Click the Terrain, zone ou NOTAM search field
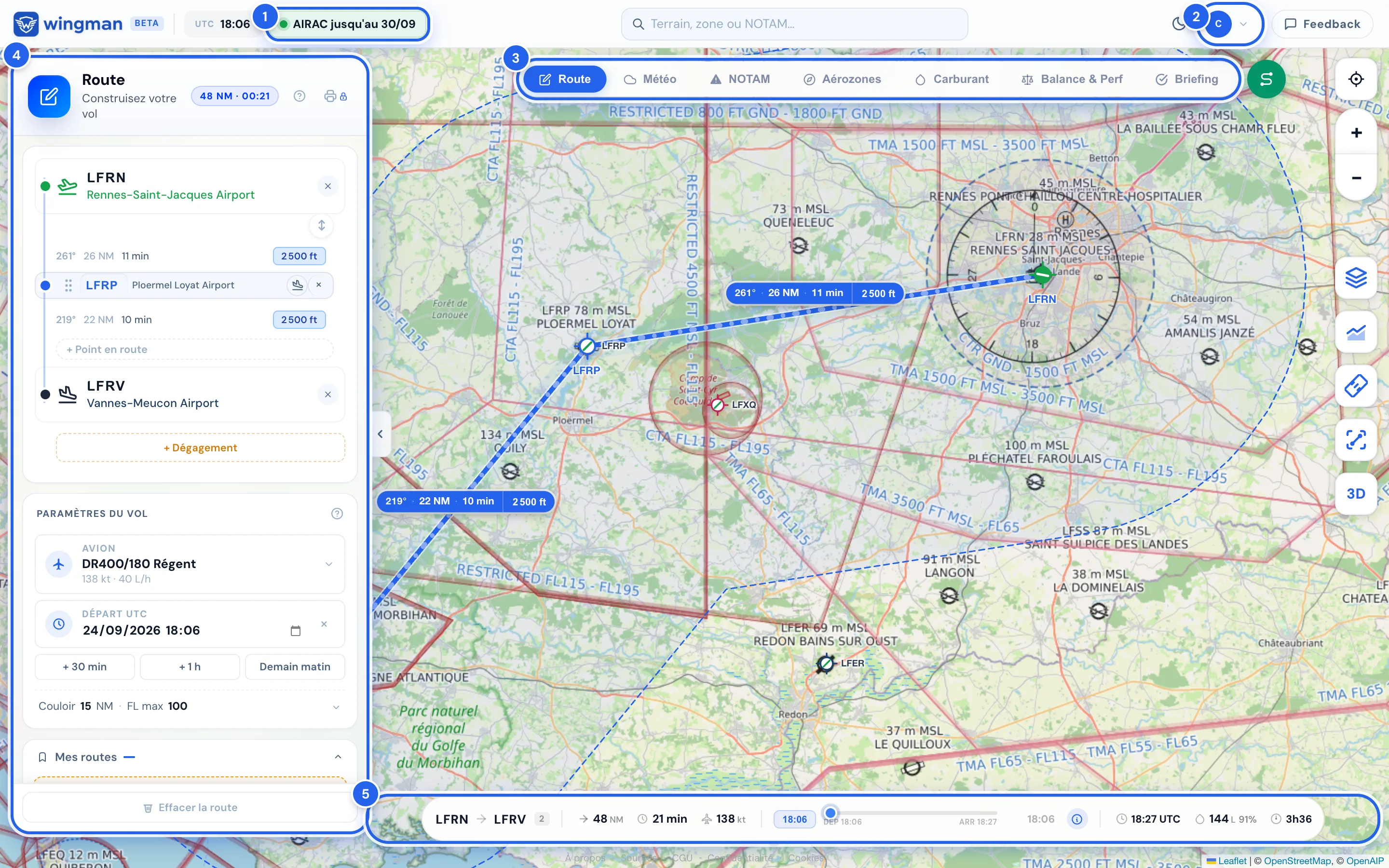 pos(794,24)
